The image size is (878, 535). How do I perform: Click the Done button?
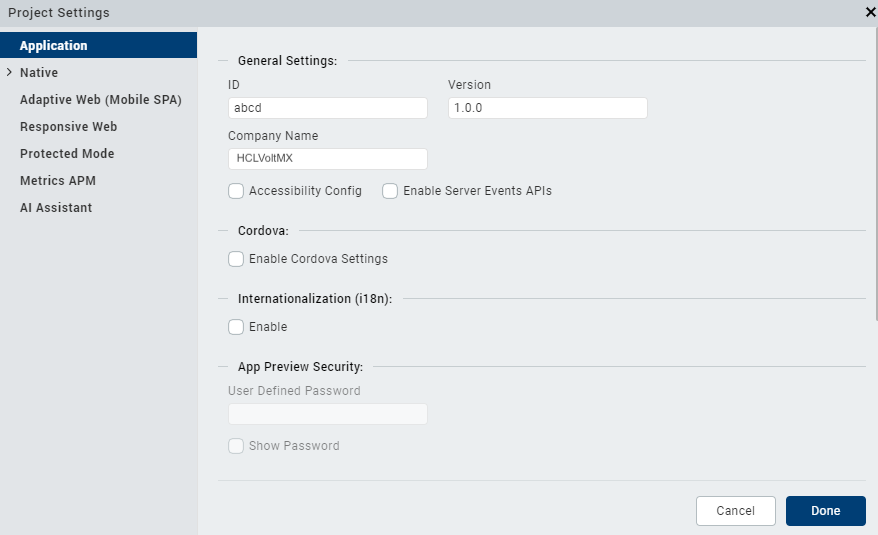(826, 511)
